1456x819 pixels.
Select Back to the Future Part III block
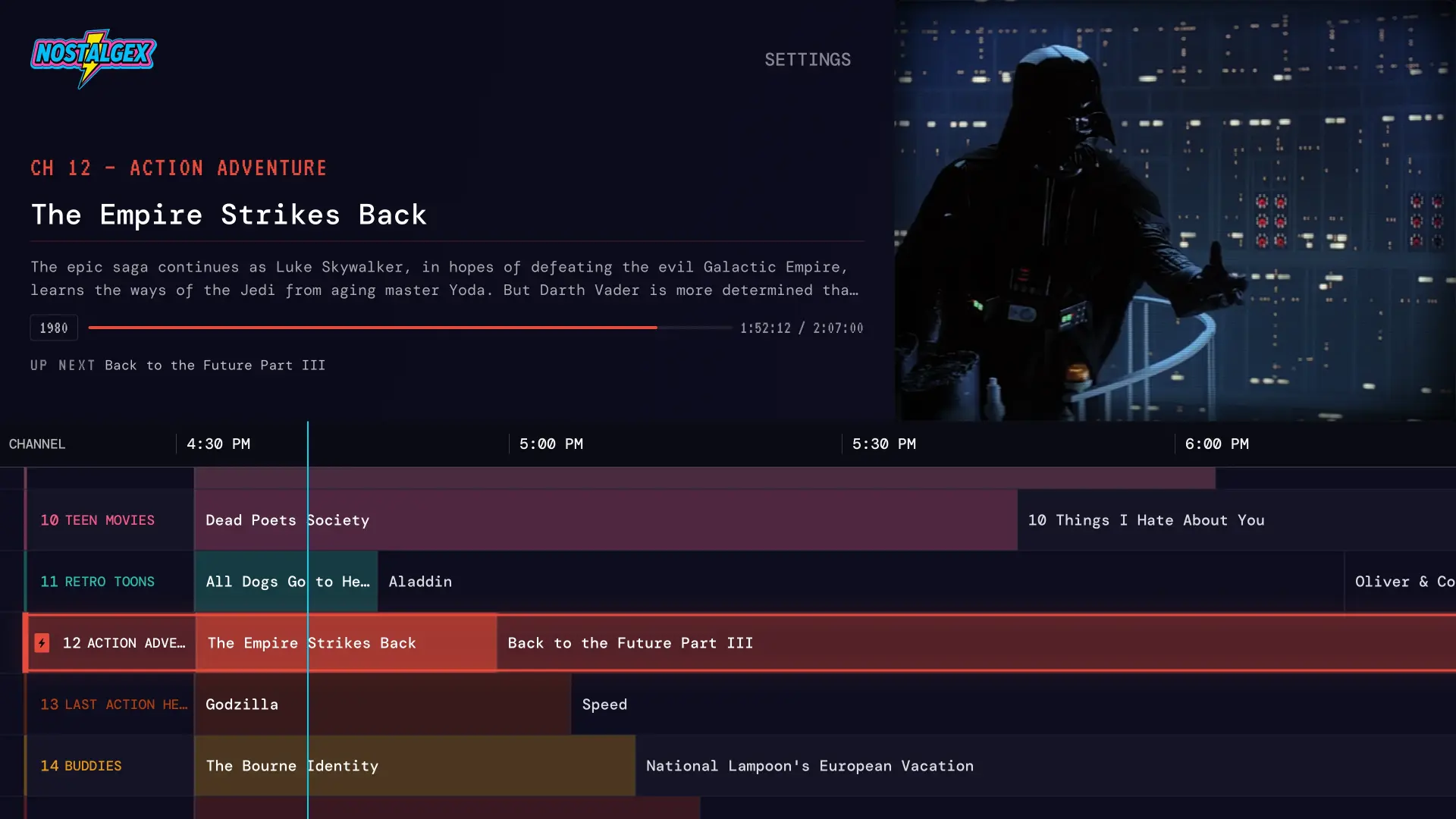click(977, 643)
